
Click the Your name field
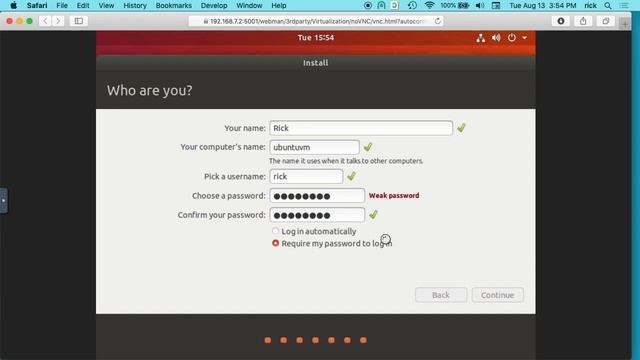361,128
